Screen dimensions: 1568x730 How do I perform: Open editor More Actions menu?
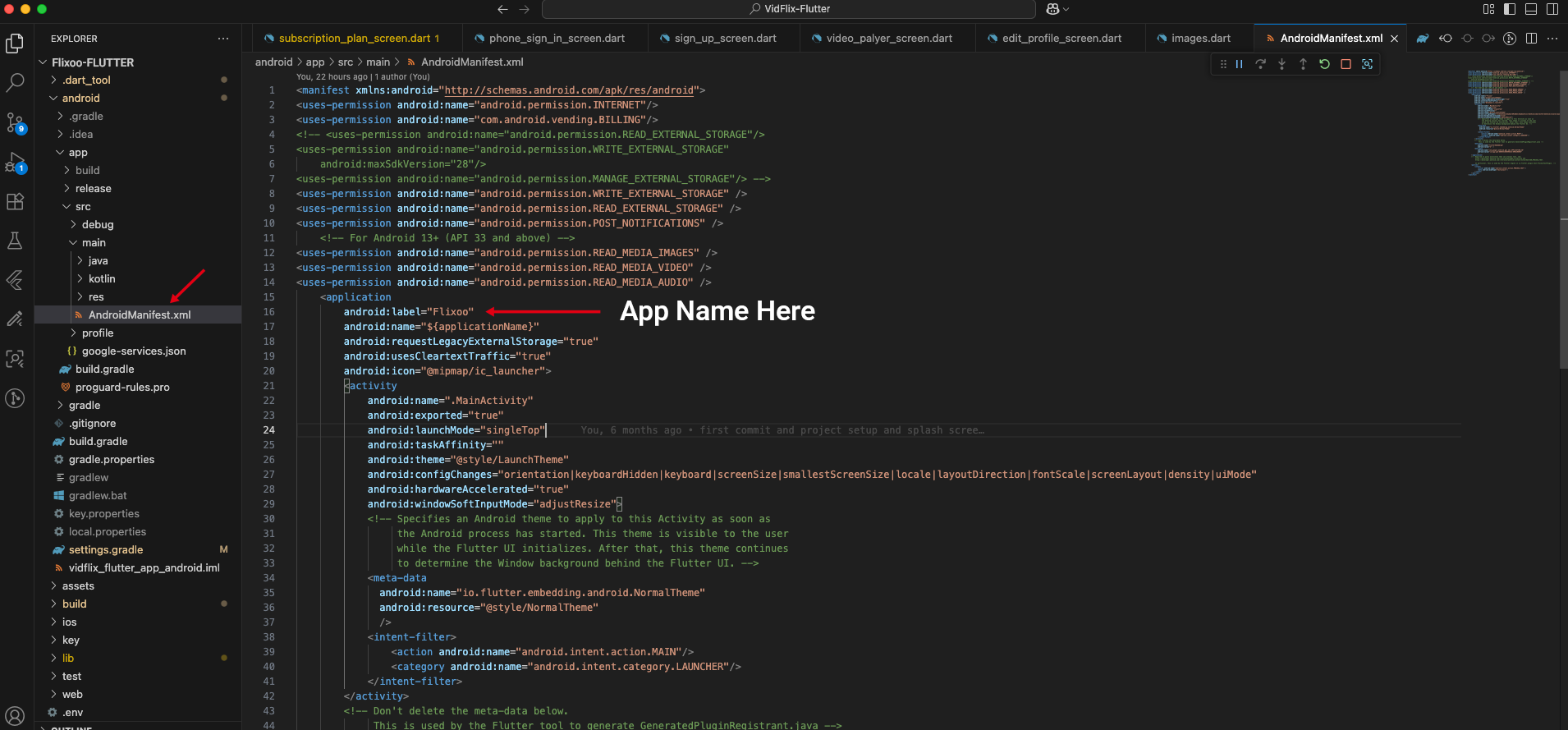tap(1552, 39)
